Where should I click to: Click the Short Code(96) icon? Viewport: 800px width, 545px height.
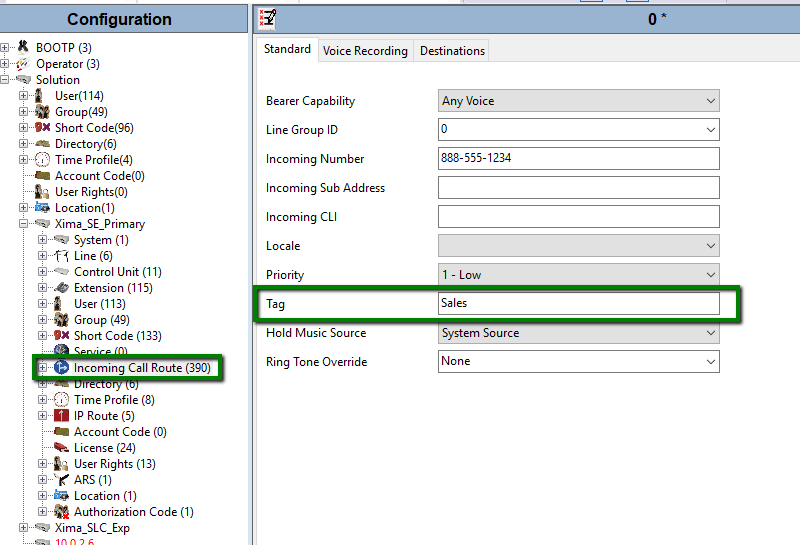42,127
